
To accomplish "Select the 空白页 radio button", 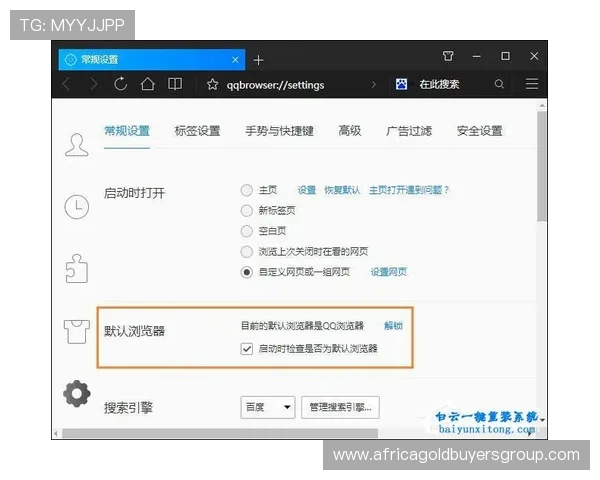I will tap(246, 231).
